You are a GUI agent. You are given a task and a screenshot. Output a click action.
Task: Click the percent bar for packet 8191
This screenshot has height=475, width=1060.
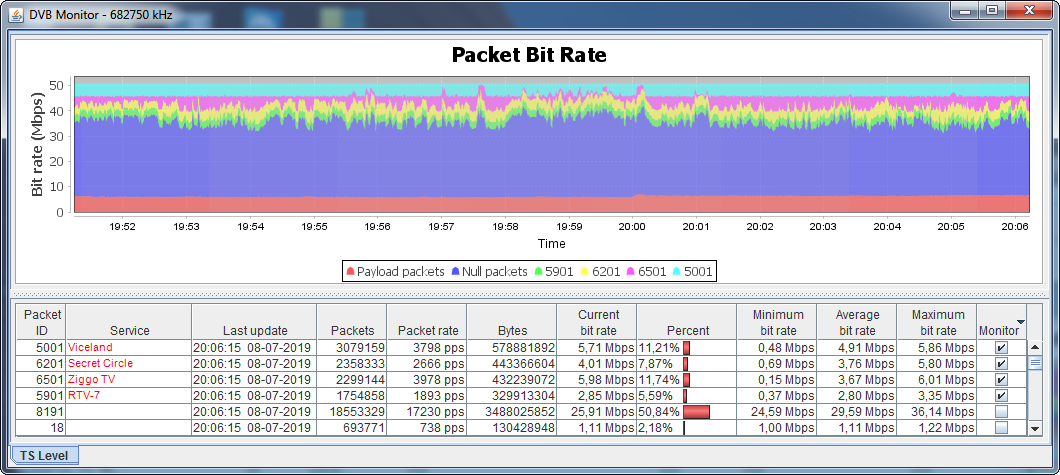tap(696, 412)
